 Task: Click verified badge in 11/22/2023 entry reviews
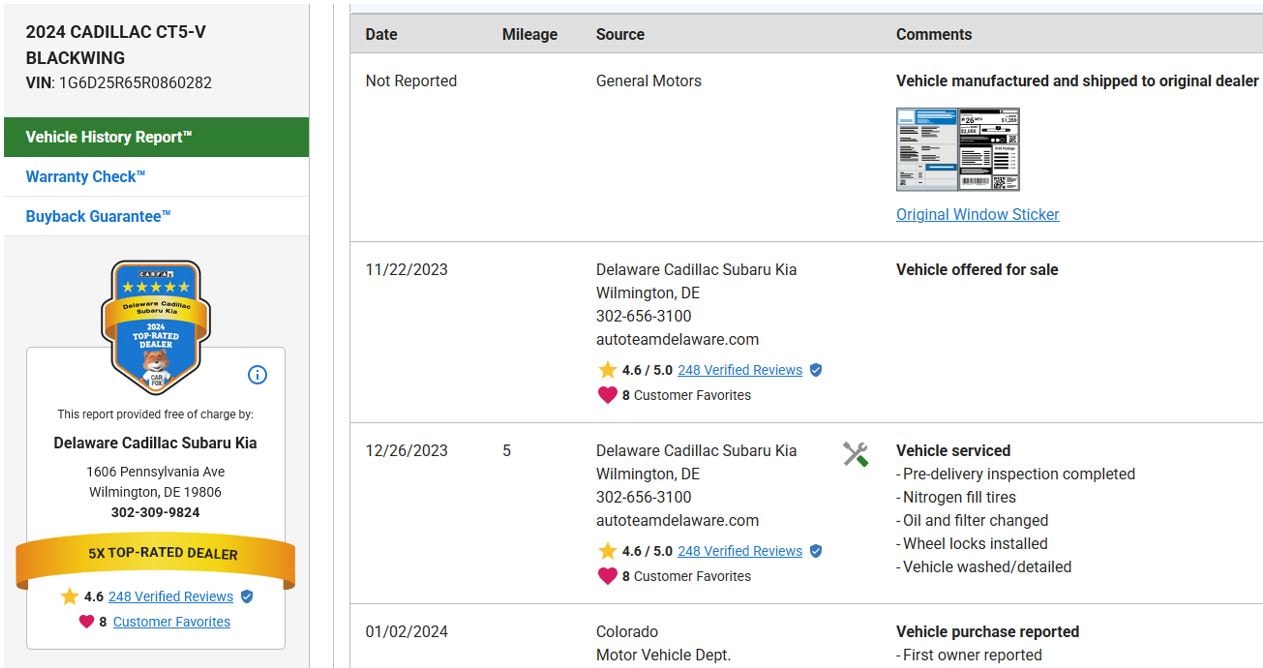pos(816,370)
